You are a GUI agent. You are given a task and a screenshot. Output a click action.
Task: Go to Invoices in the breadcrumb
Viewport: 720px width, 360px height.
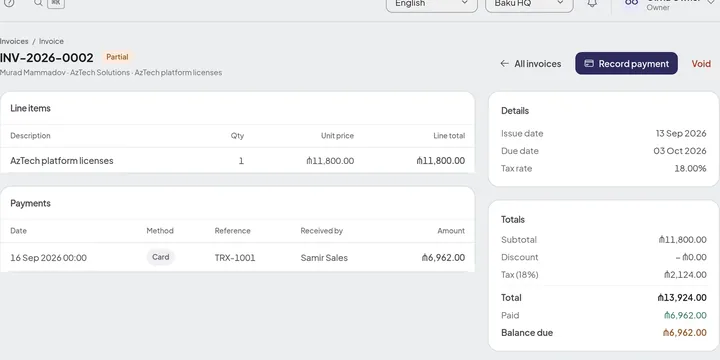click(14, 41)
